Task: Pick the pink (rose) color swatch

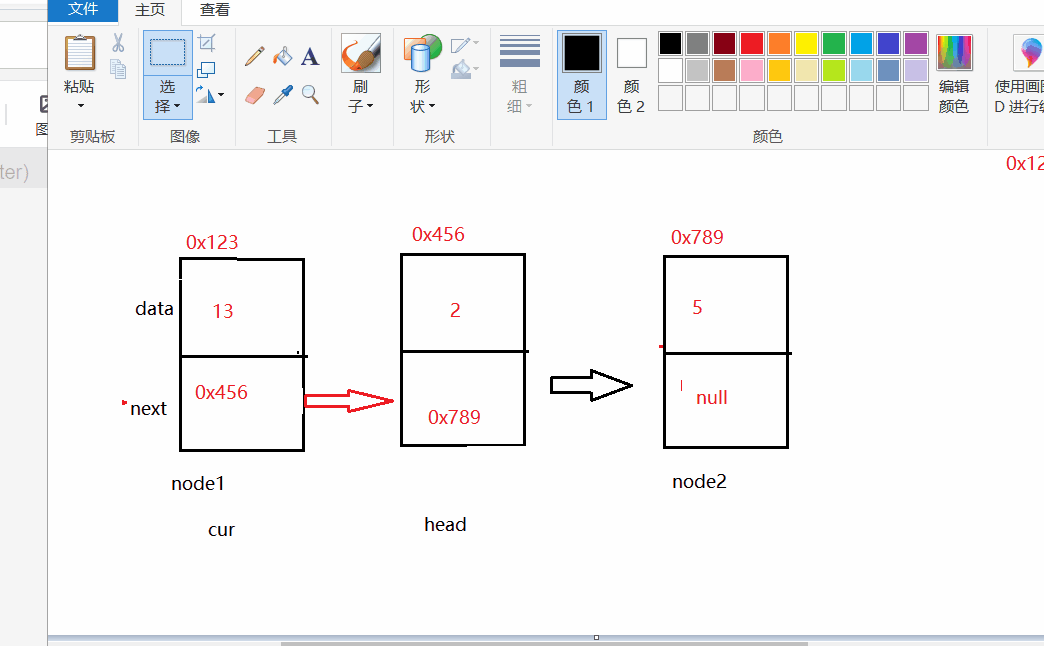Action: pos(752,71)
